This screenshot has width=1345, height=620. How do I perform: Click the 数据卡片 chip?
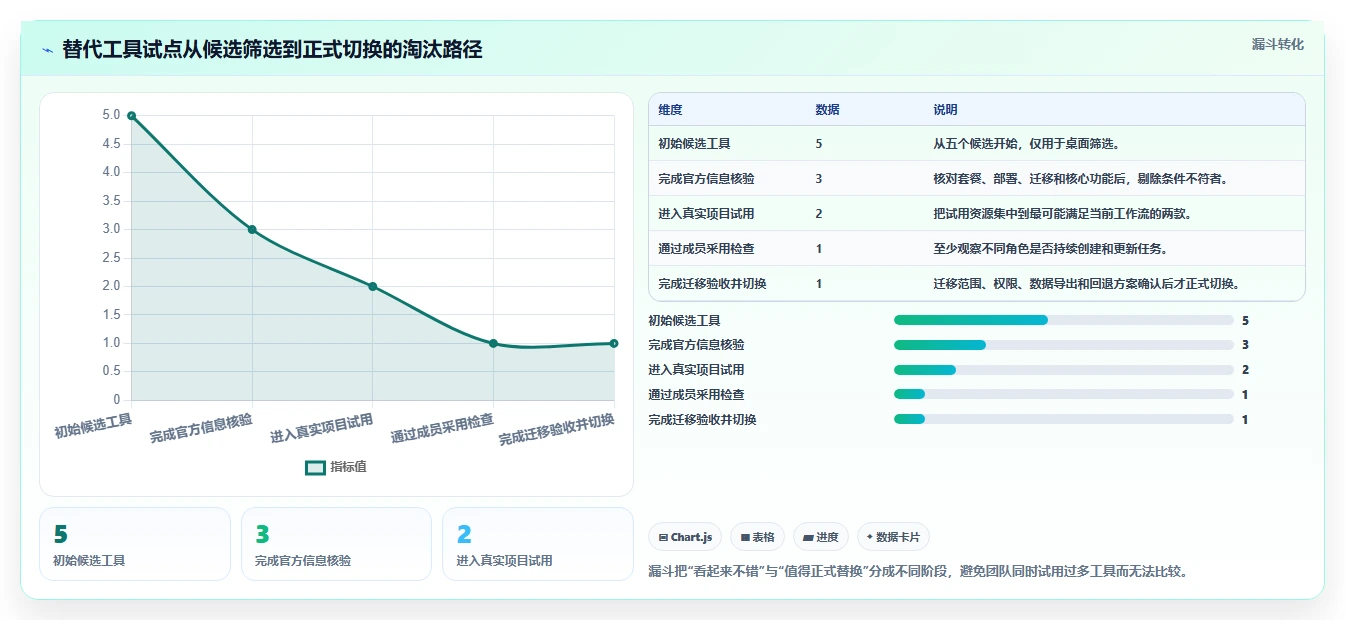(x=893, y=537)
